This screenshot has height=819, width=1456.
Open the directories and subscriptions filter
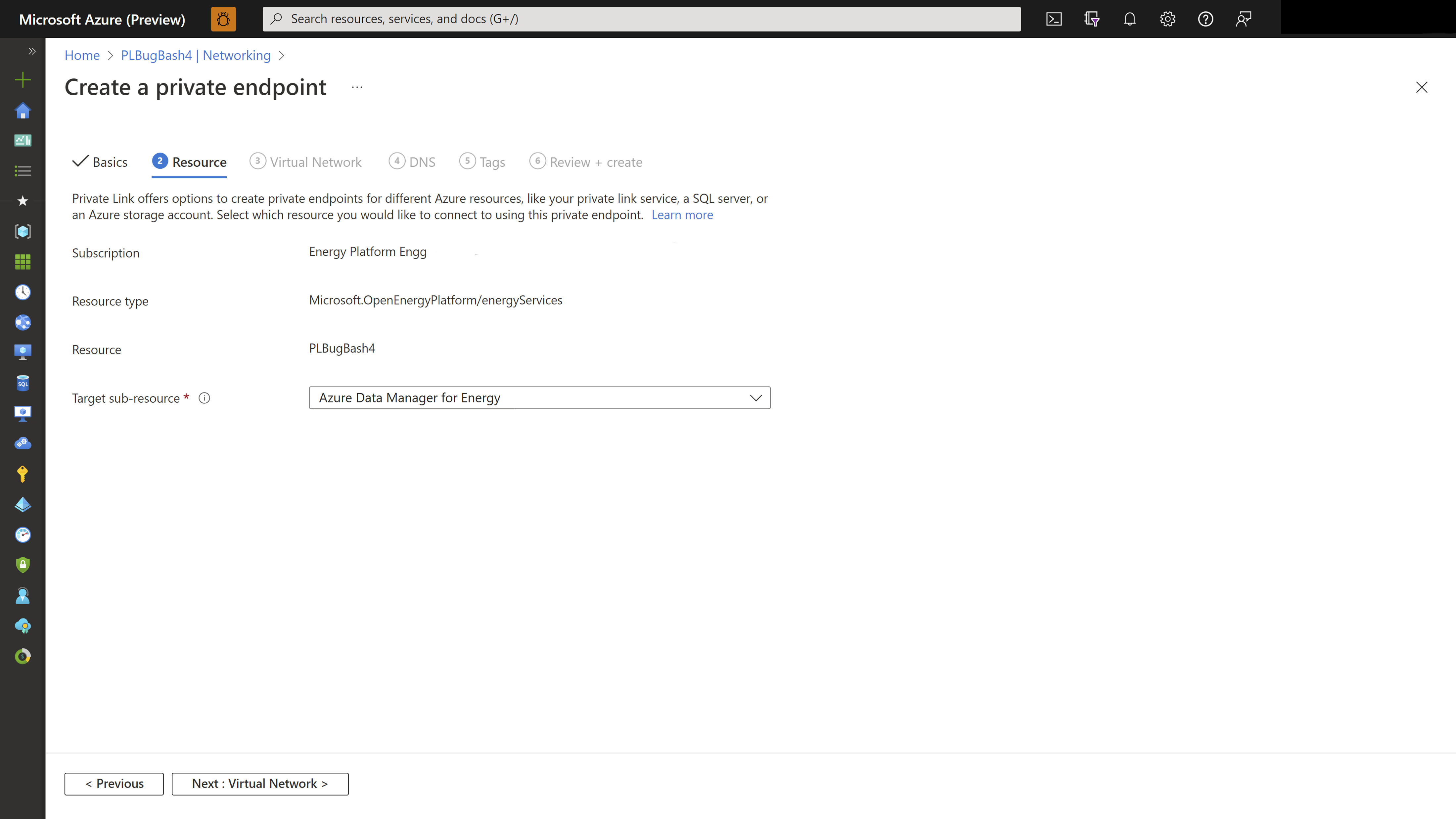tap(1092, 19)
